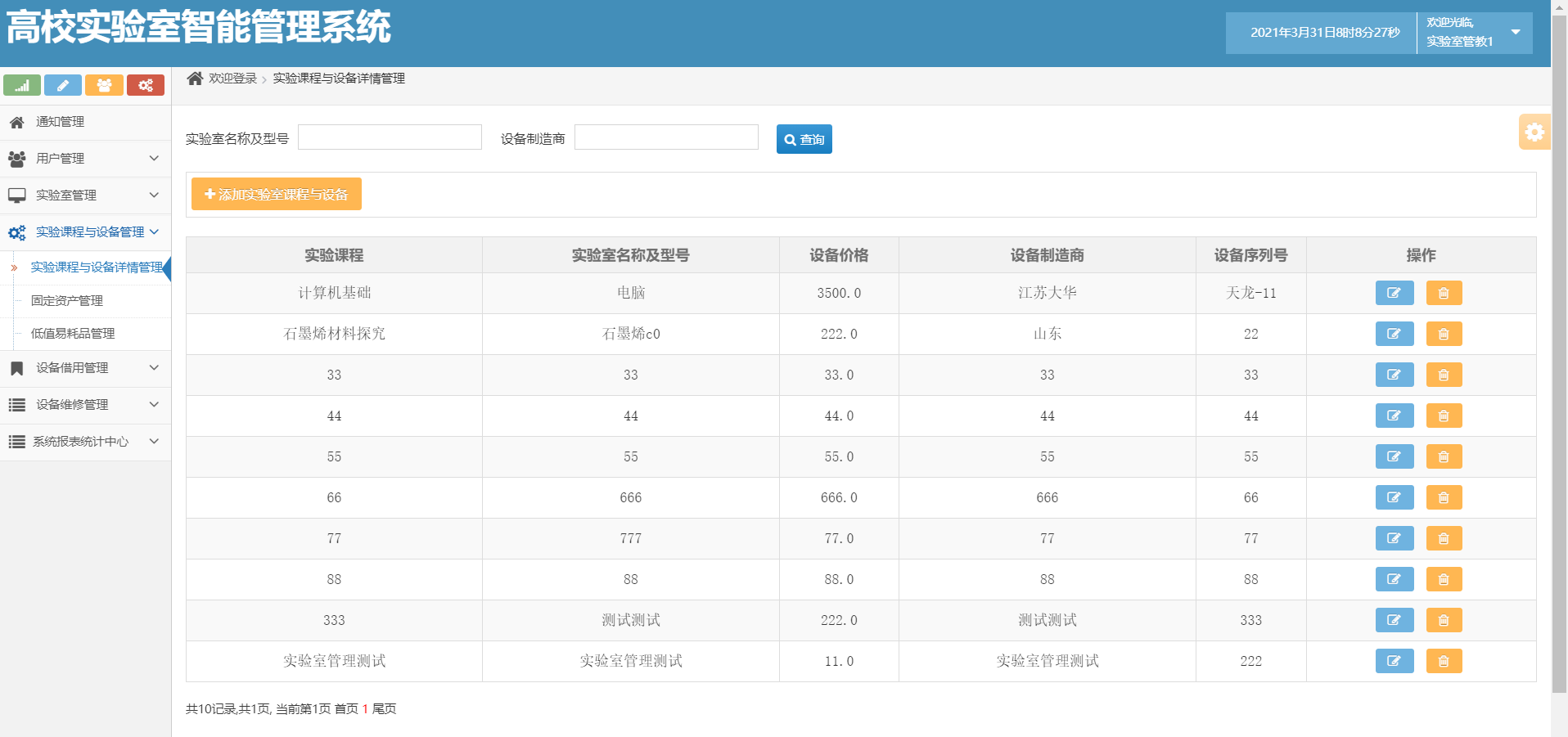Viewport: 1568px width, 737px height.
Task: Open 低值易耗品管理 submenu item
Action: pos(73,334)
